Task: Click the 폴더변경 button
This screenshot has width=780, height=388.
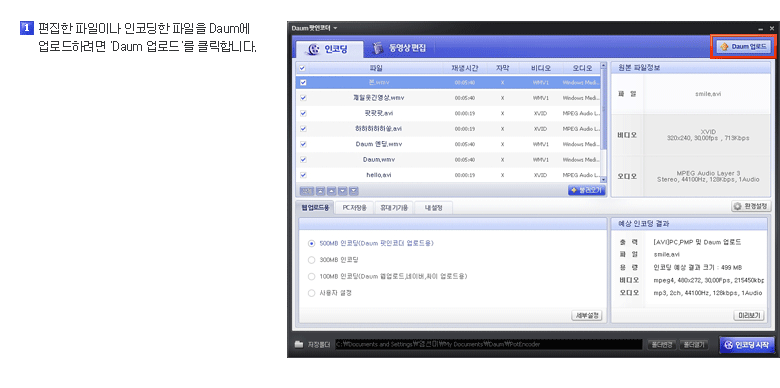Action: coord(662,344)
